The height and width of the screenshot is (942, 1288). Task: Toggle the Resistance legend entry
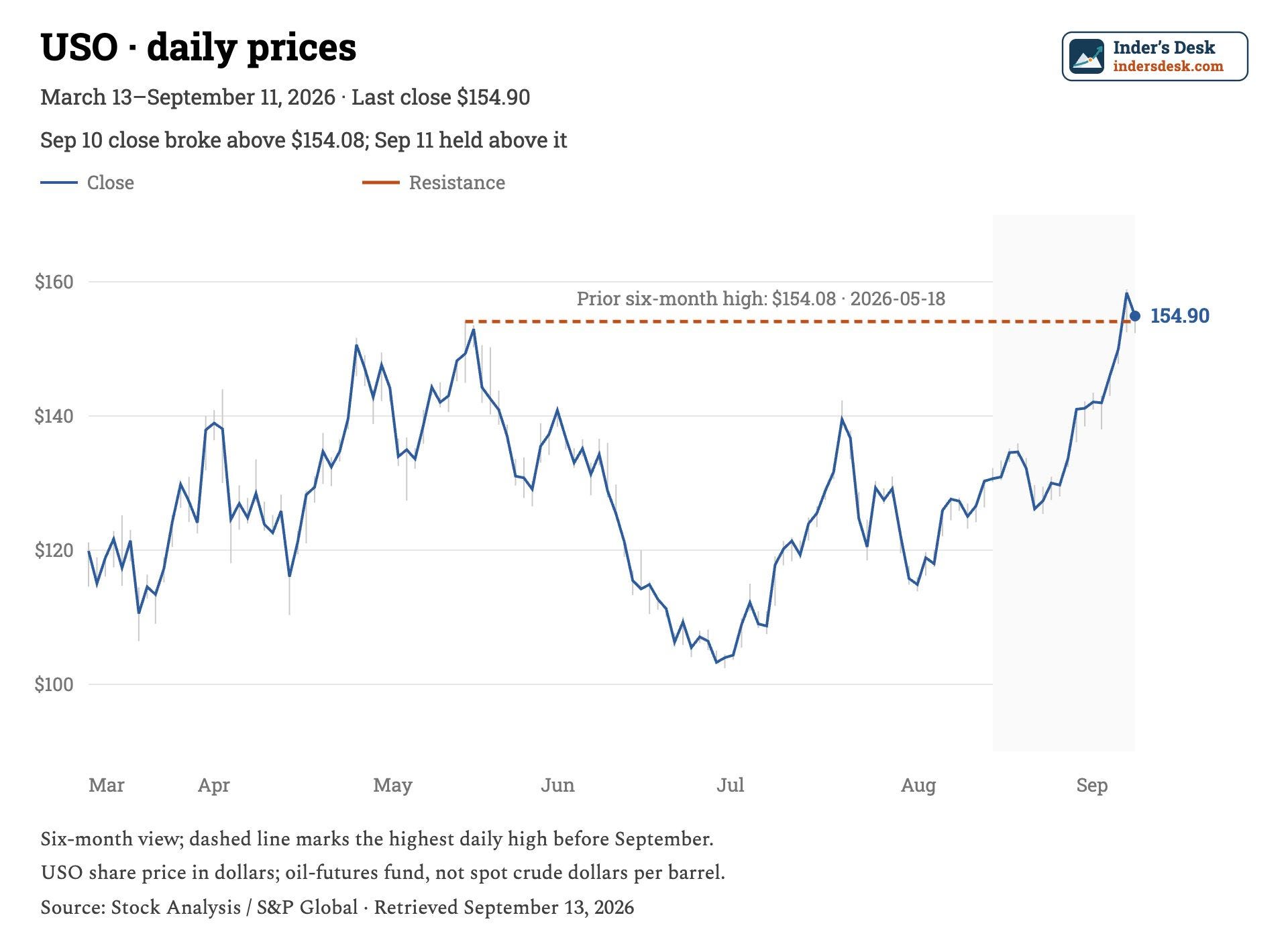click(x=433, y=182)
